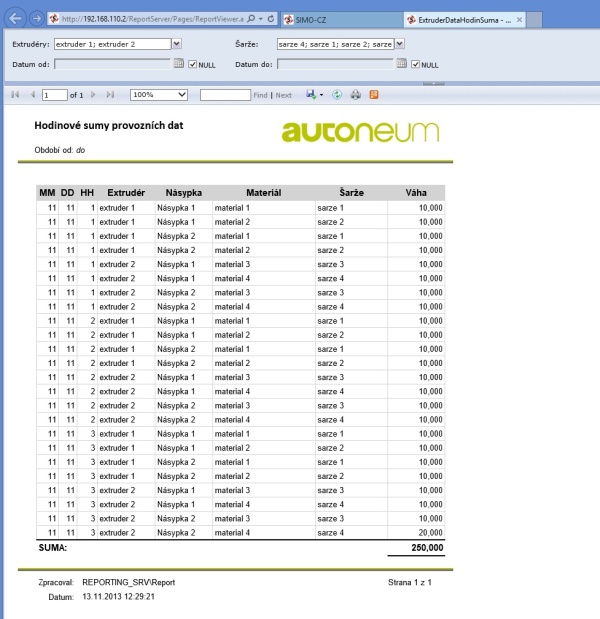Click the Násypka column header
This screenshot has width=600, height=619.
tap(184, 193)
